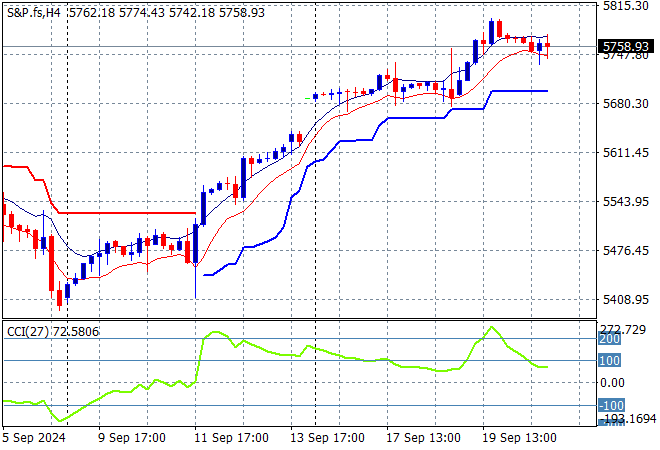Image resolution: width=660 pixels, height=450 pixels.
Task: Select the blue step line under candles
Action: 420,117
